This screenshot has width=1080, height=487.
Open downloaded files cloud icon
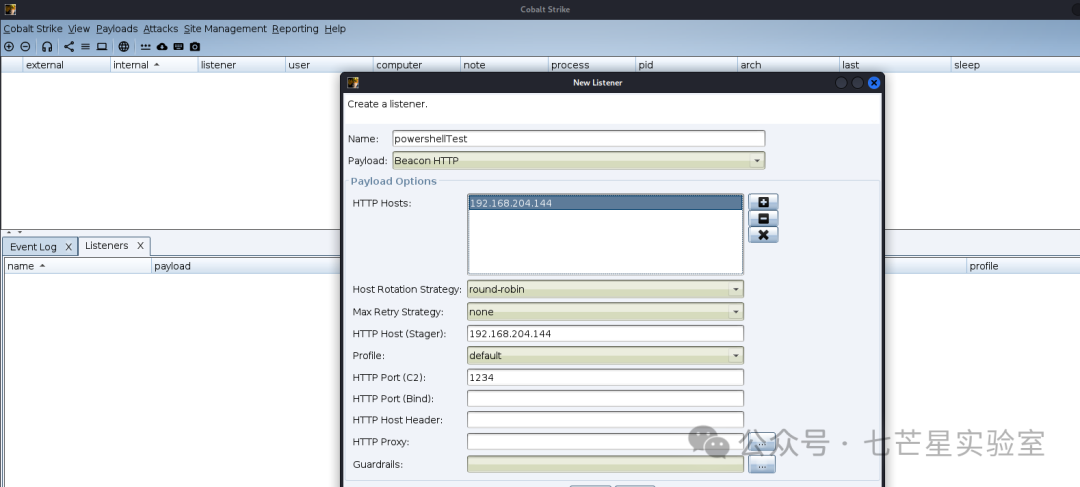tap(162, 47)
